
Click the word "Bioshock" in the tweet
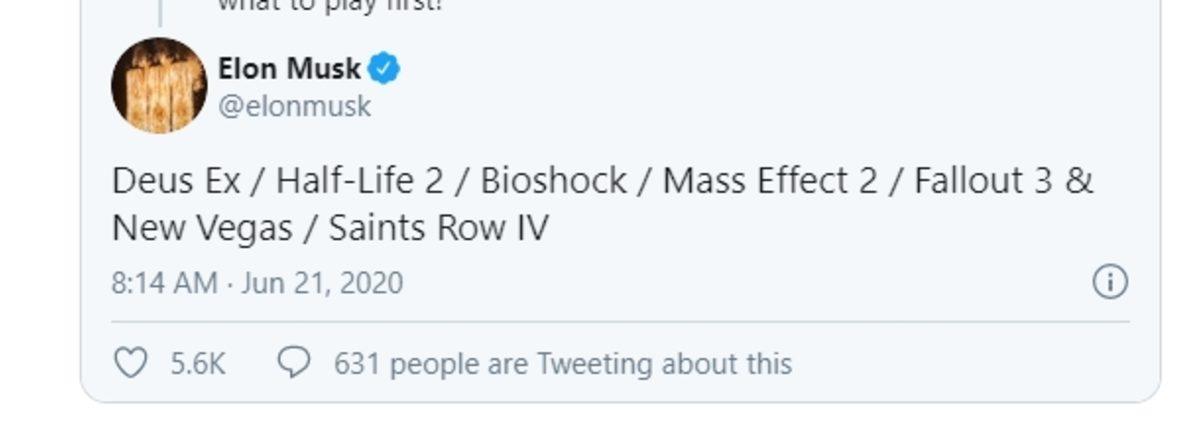click(554, 181)
